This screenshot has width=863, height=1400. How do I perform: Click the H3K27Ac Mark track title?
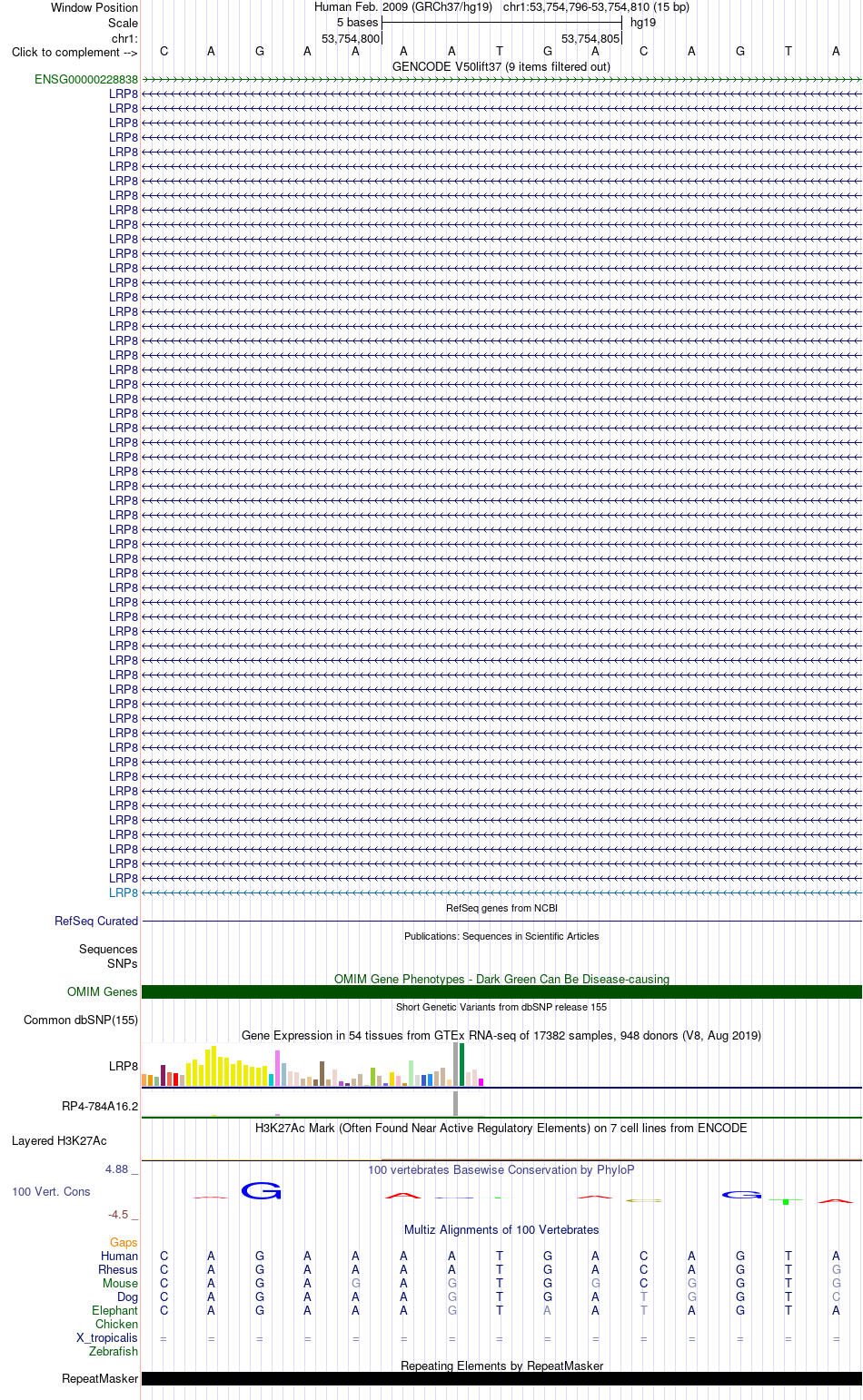pos(501,1128)
